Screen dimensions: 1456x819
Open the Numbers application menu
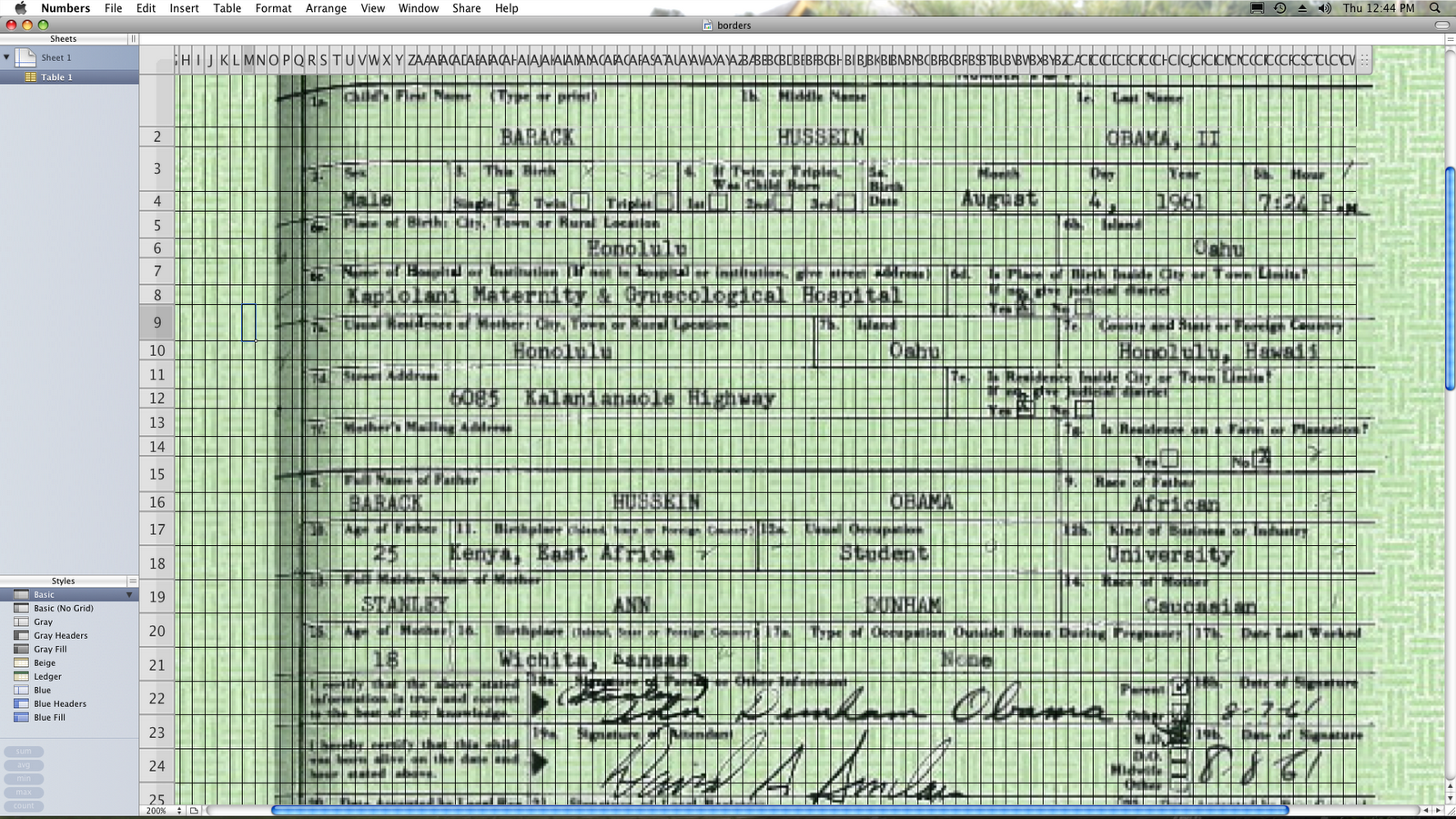coord(66,8)
